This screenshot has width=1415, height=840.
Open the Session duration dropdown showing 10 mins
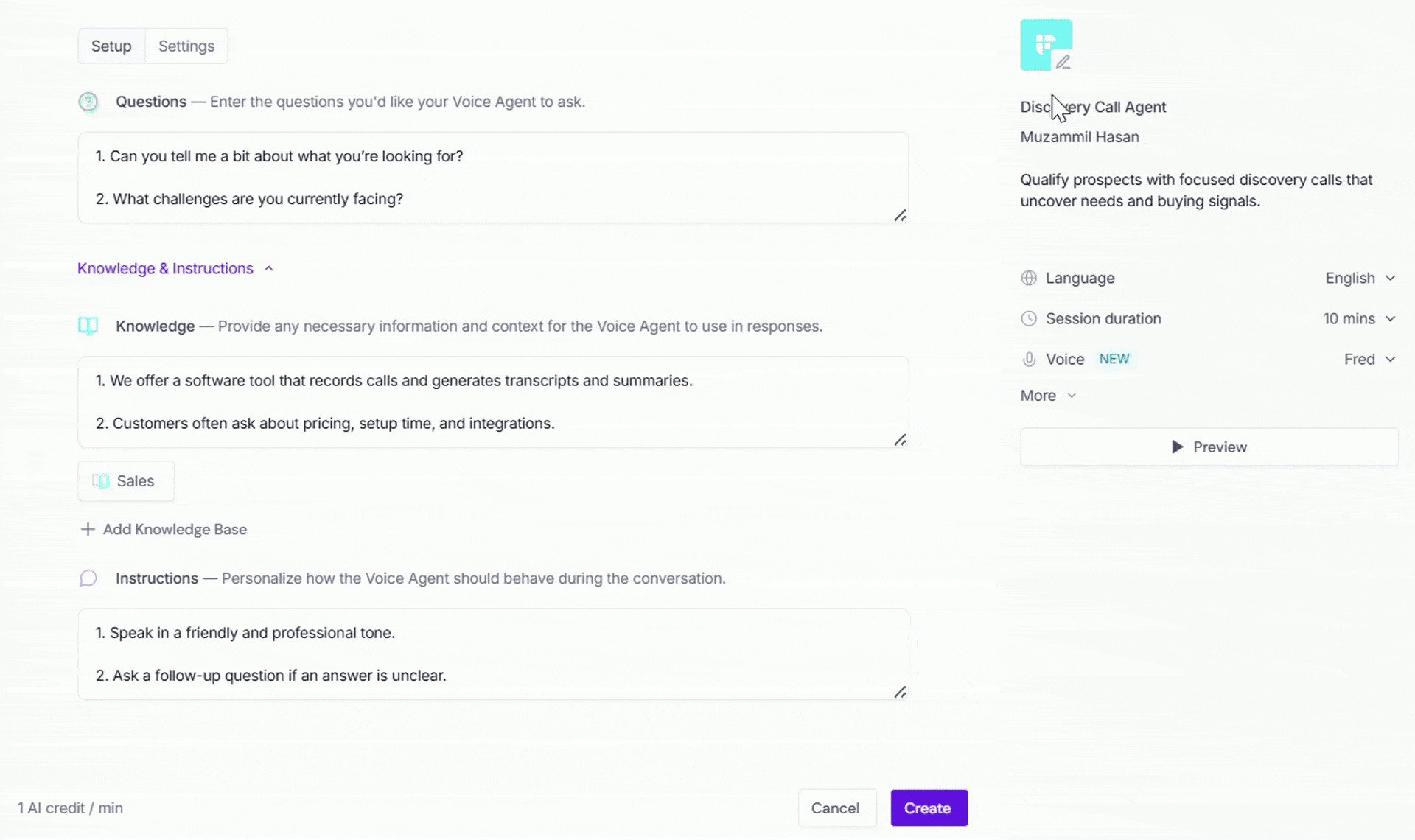1359,318
